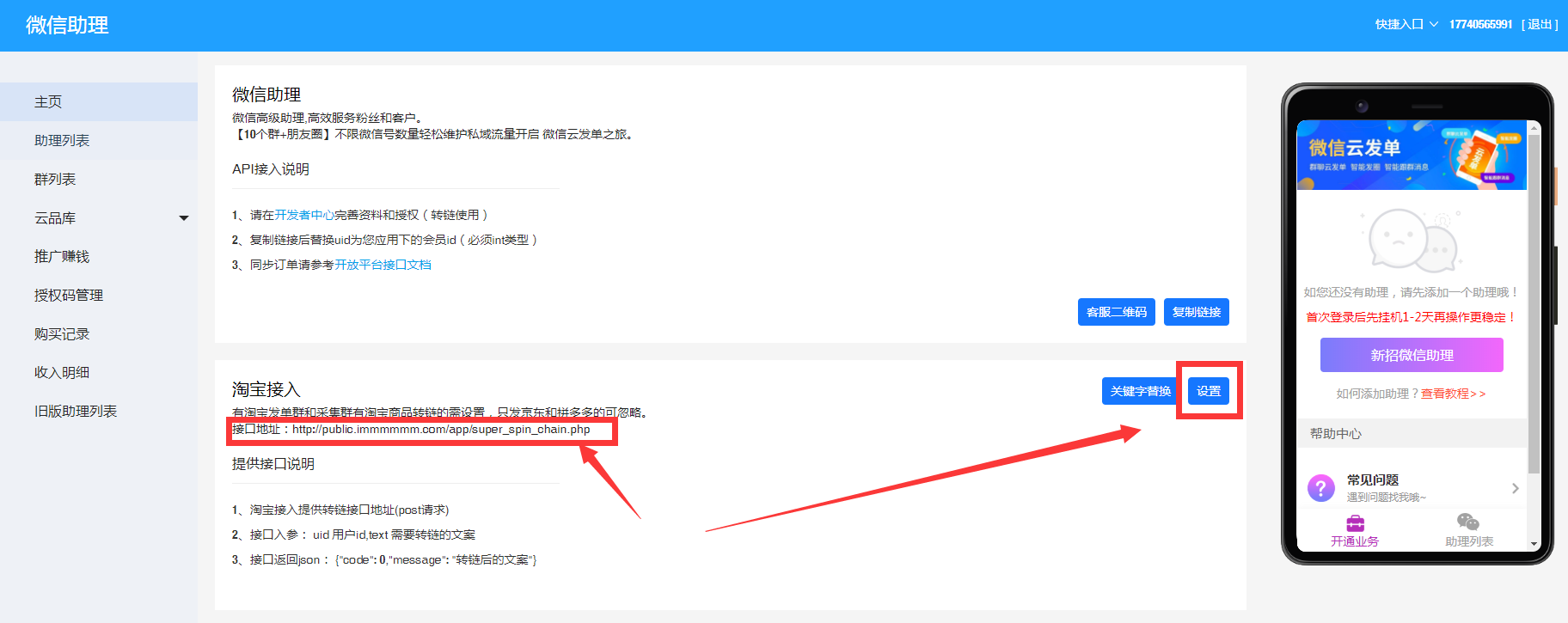Image resolution: width=1568 pixels, height=623 pixels.
Task: Click the 常见问题 title text in phone
Action: tap(1373, 479)
